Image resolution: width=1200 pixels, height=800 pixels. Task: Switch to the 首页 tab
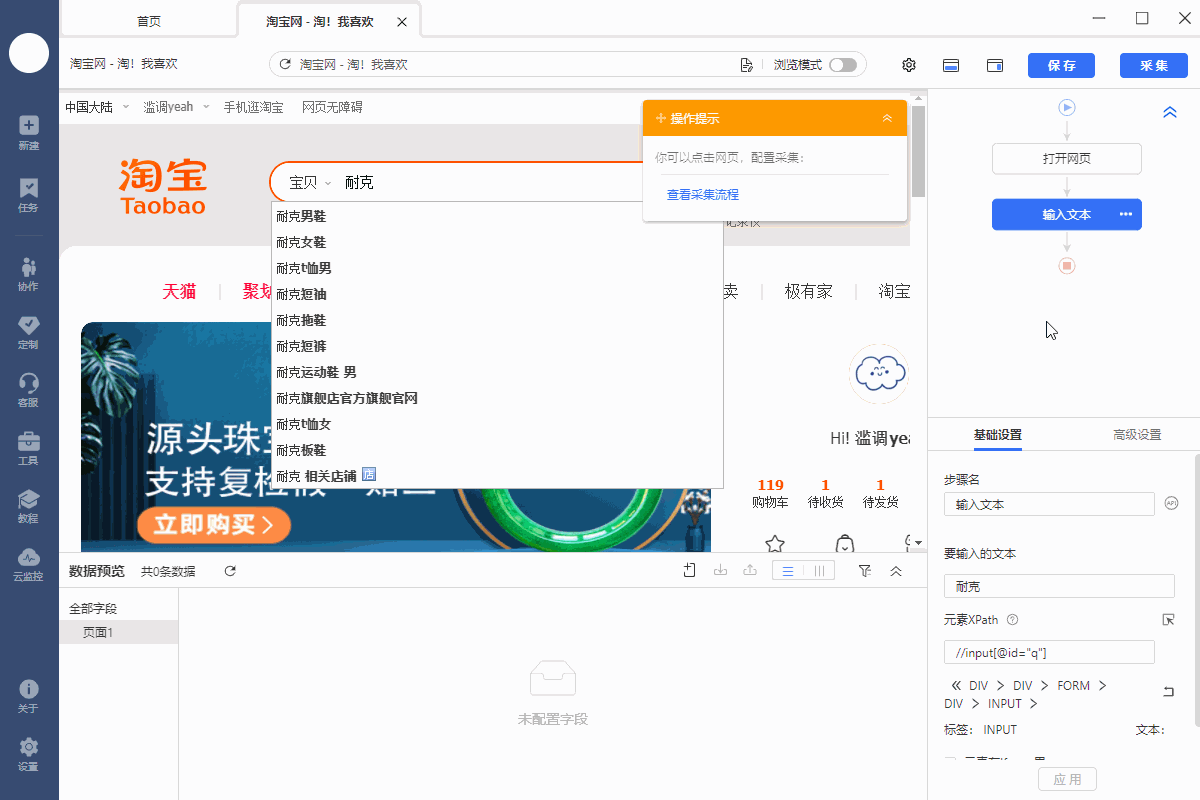tap(149, 21)
